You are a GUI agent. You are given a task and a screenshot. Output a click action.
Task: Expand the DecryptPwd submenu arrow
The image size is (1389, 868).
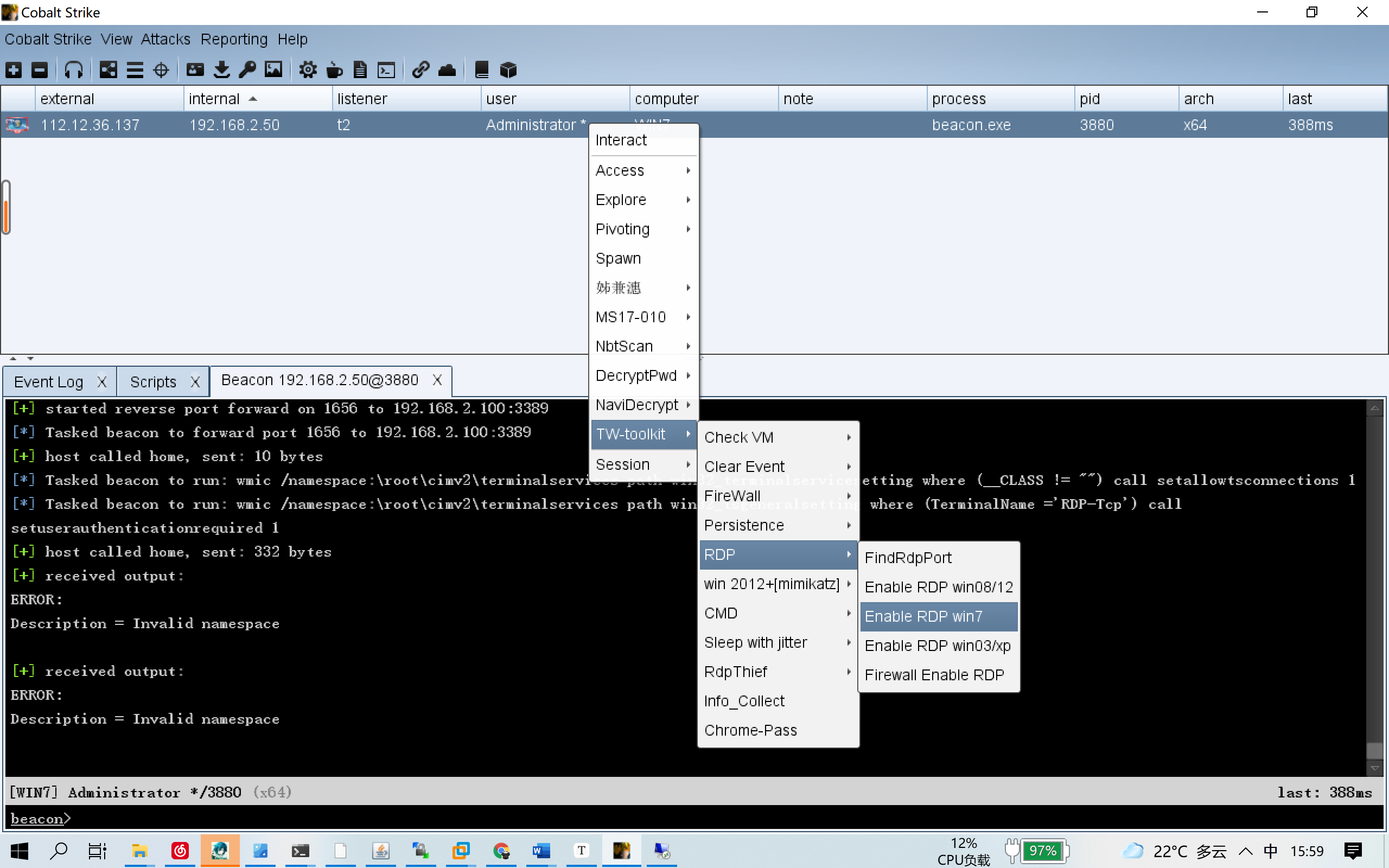688,375
